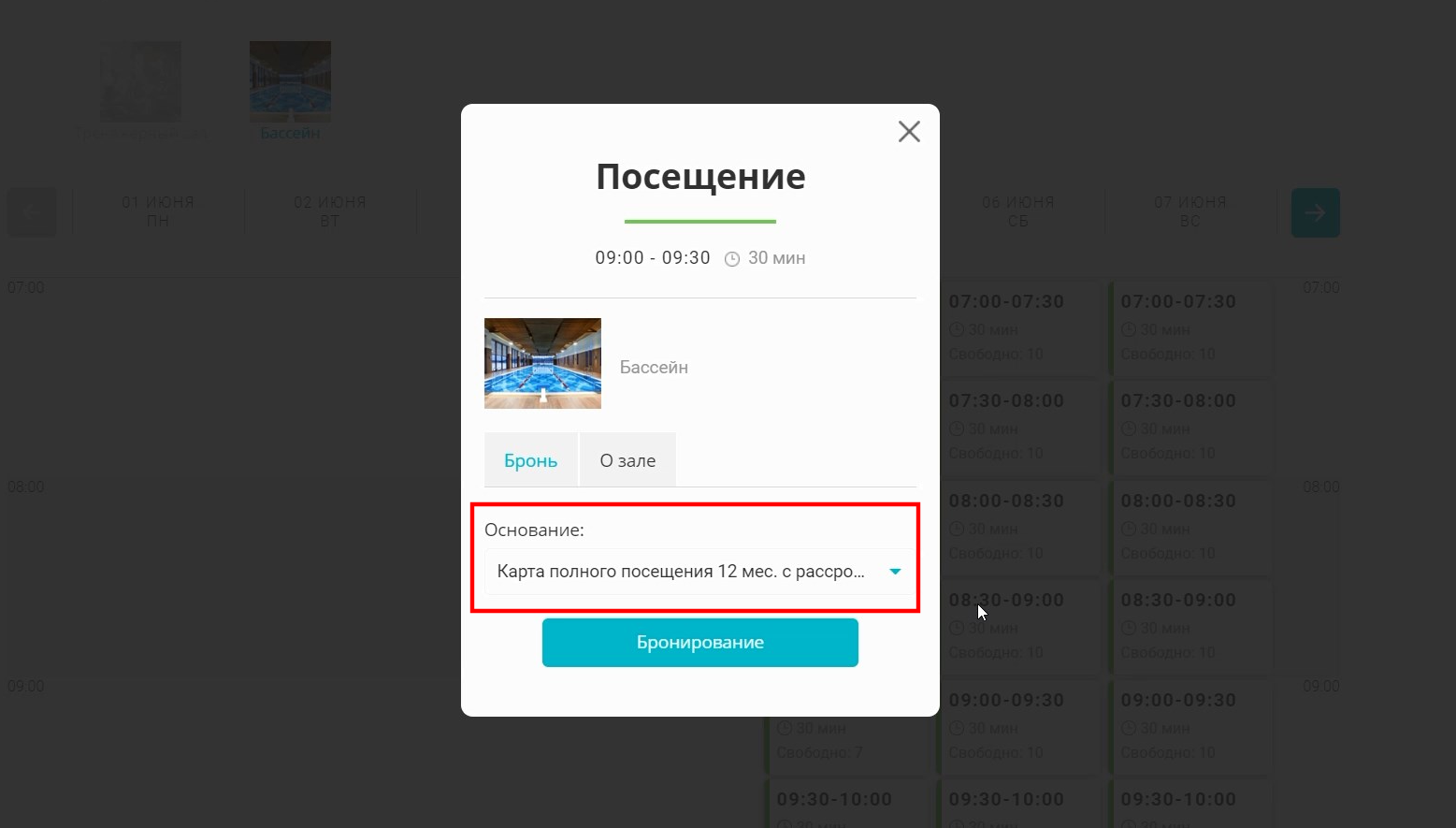Choose the 06 июня СБ day column

(1018, 211)
